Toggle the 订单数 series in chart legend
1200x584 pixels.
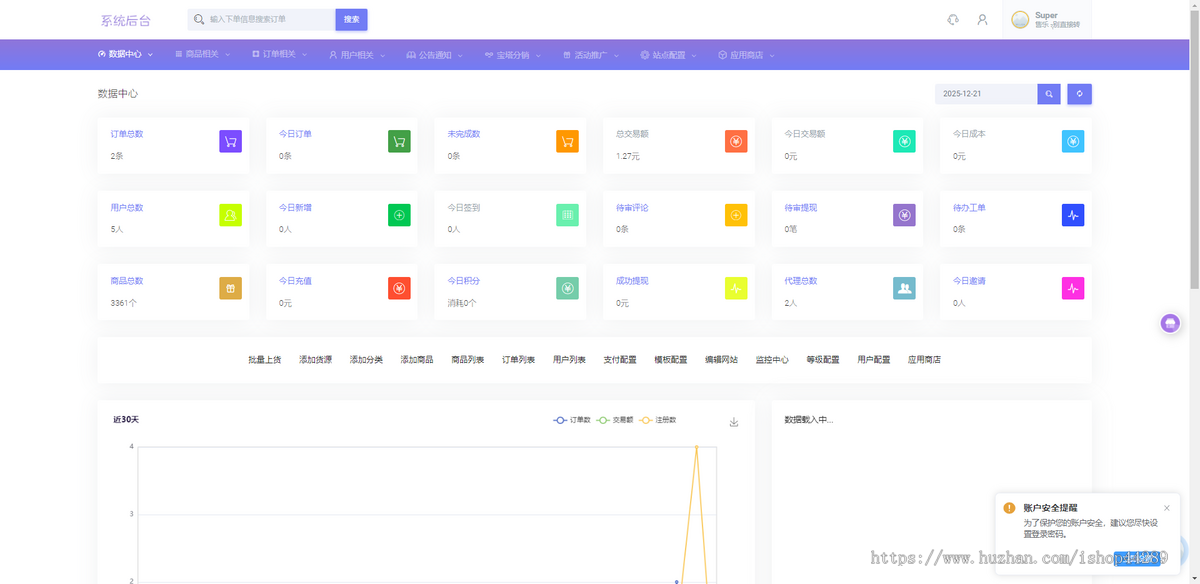pyautogui.click(x=572, y=420)
